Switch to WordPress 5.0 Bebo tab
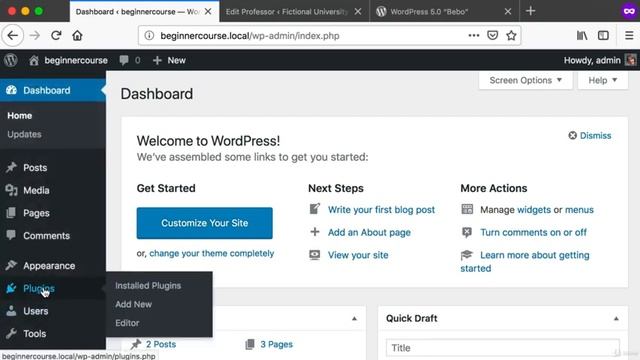The image size is (640, 360). point(429,12)
